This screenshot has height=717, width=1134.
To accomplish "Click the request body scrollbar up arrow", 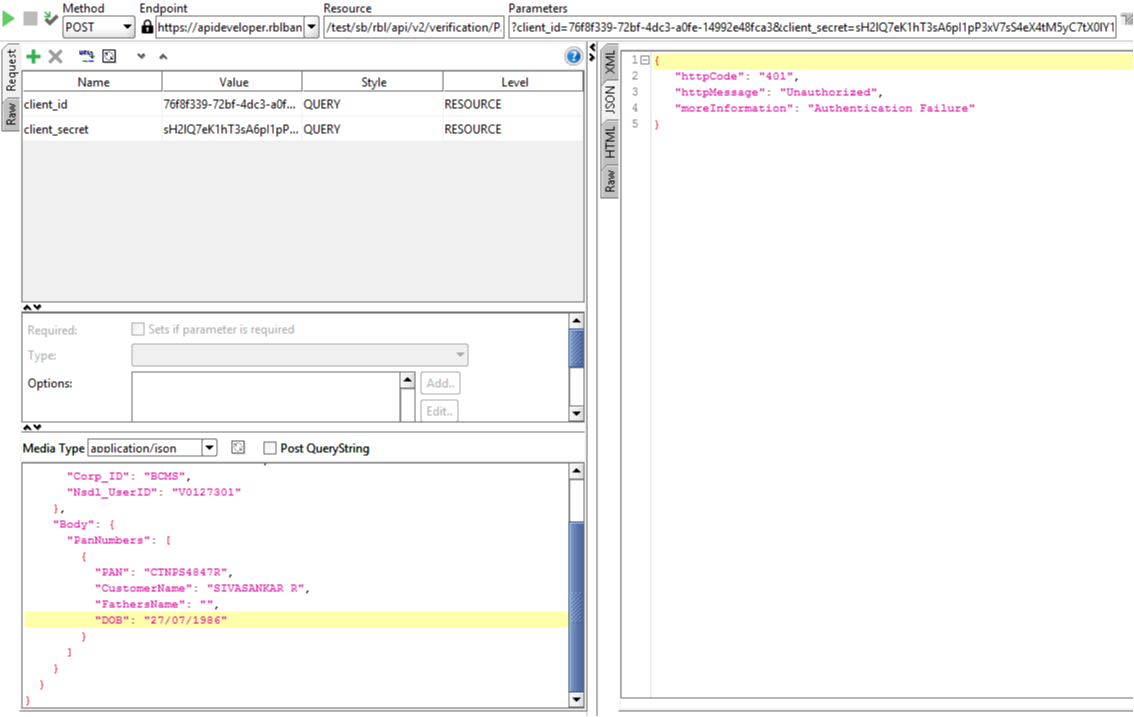I will 576,471.
